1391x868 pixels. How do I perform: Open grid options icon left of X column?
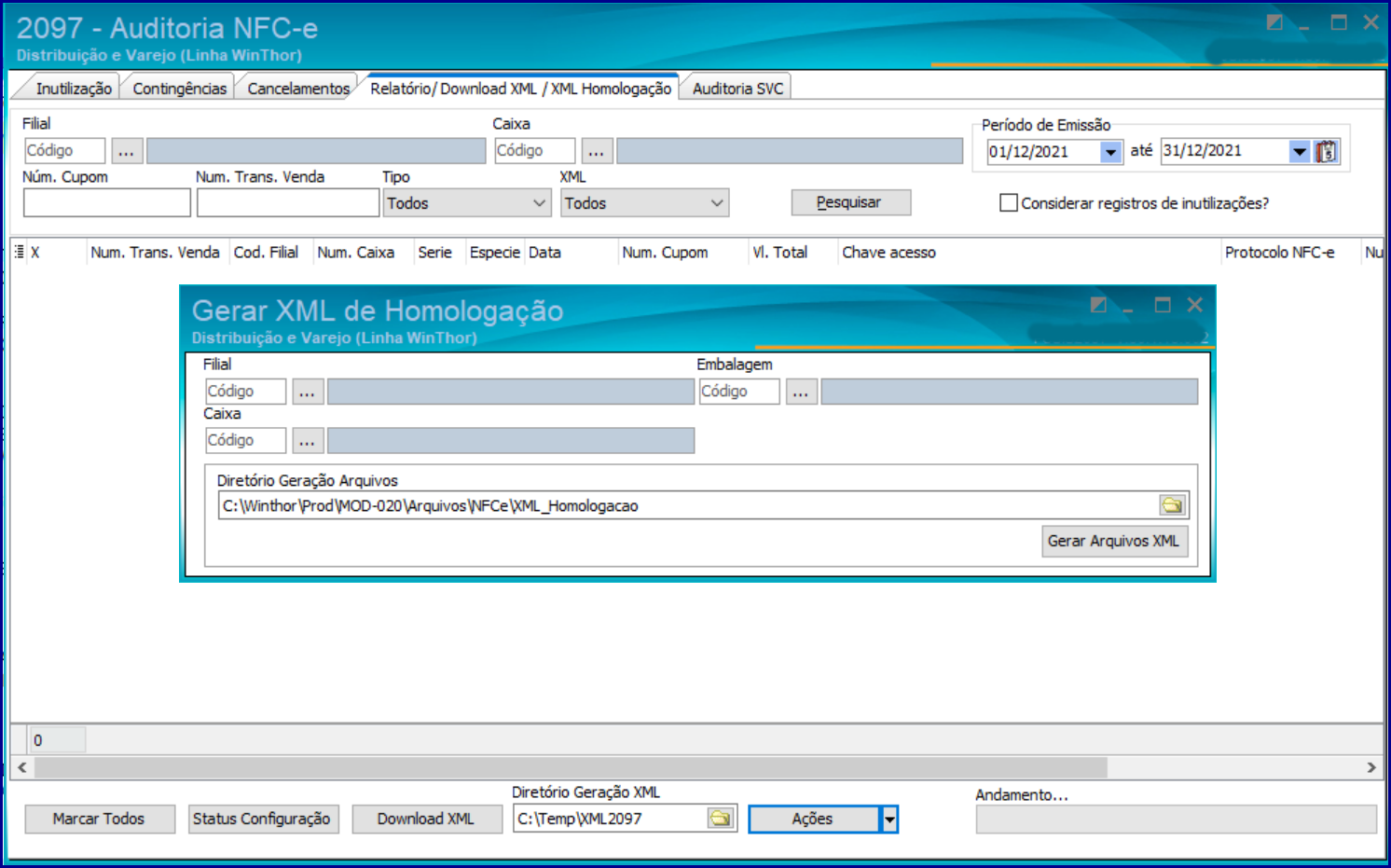coord(20,252)
